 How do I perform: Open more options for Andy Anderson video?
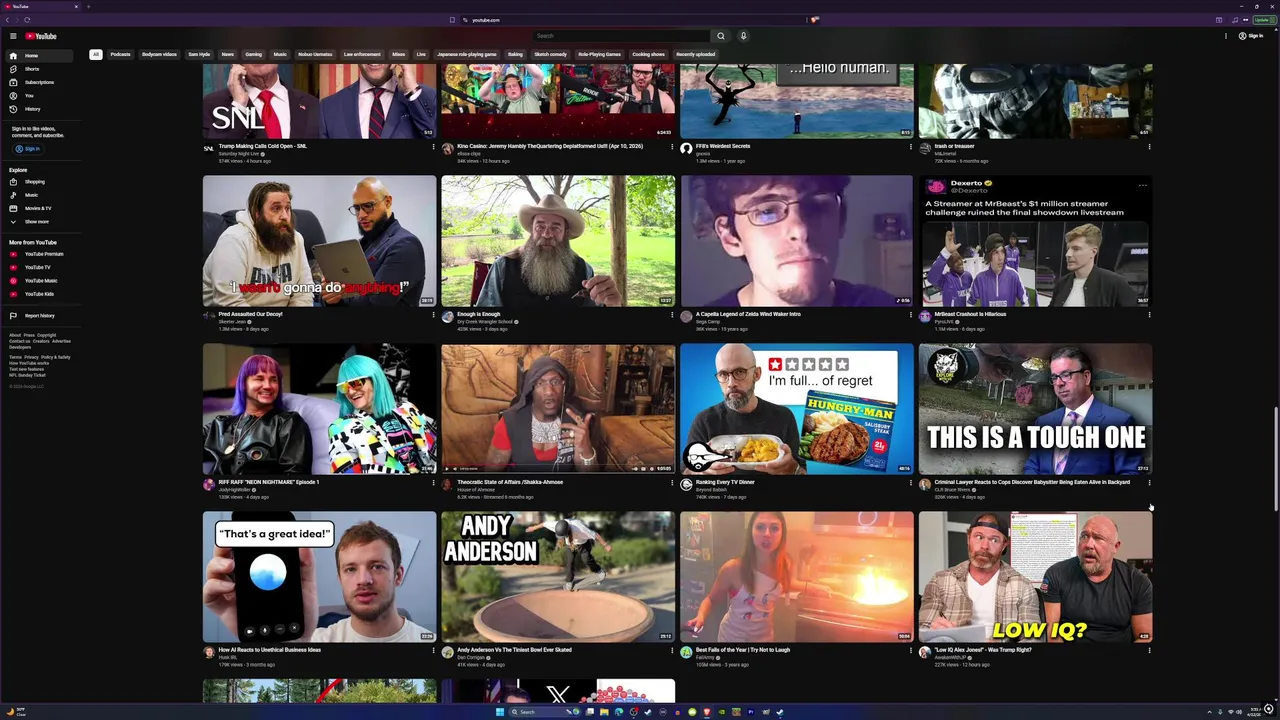[672, 650]
